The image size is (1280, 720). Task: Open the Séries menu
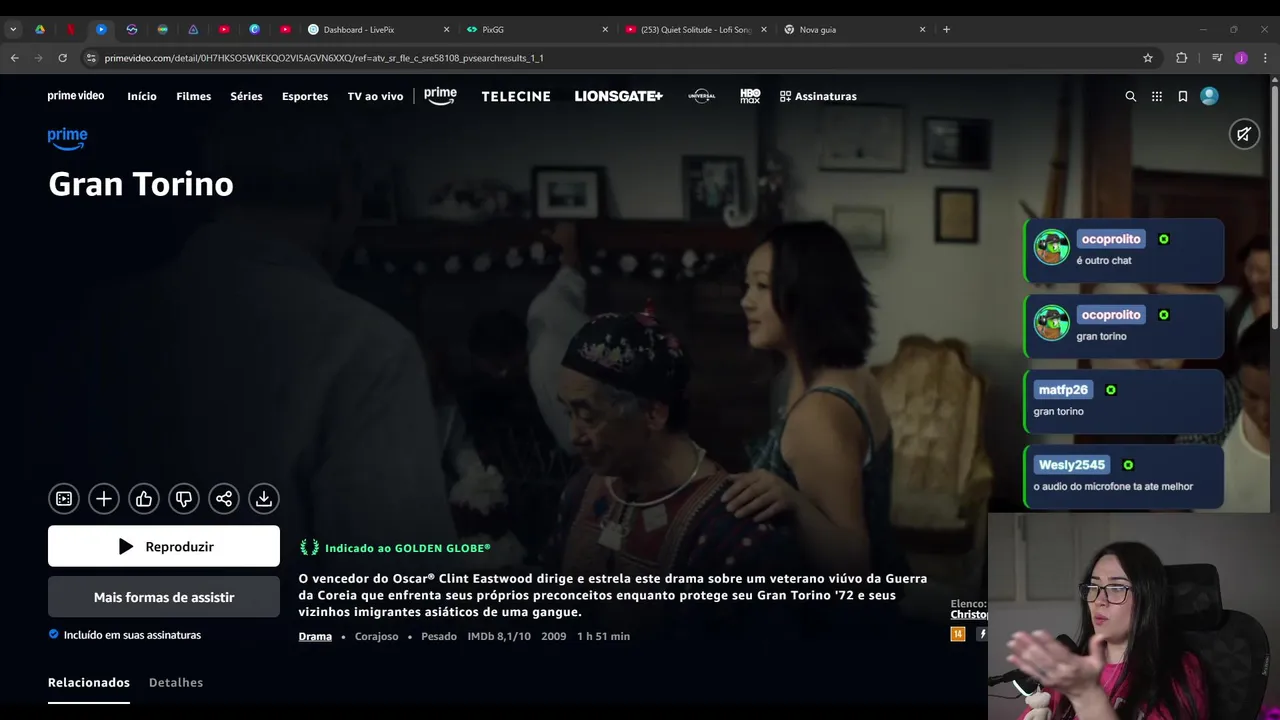(246, 96)
